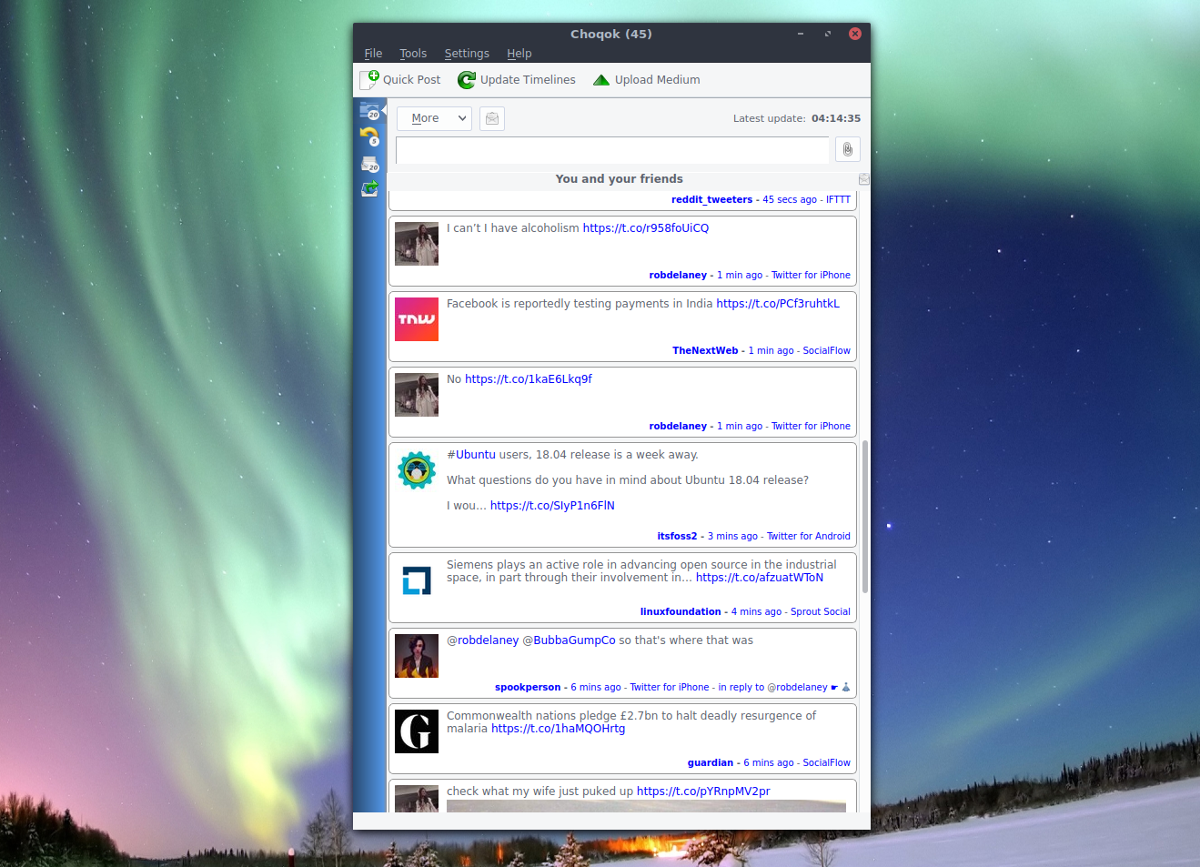1200x867 pixels.
Task: Refresh feeds with the Update Timelines icon
Action: 516,79
